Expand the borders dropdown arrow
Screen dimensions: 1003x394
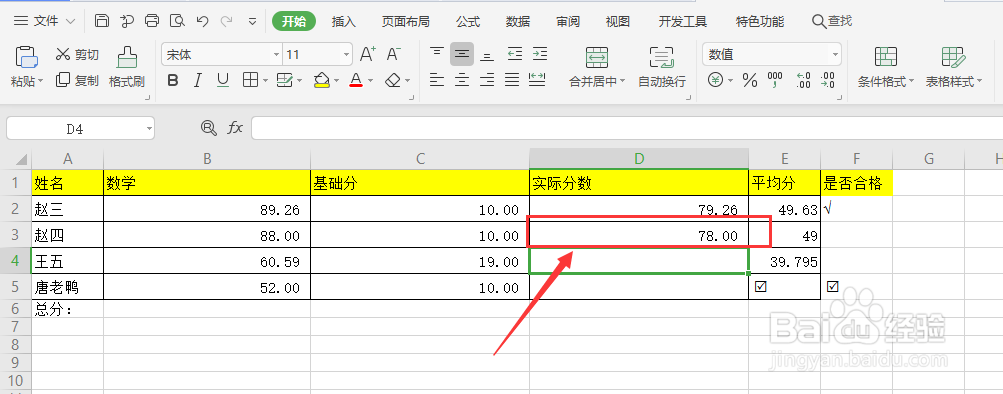265,81
